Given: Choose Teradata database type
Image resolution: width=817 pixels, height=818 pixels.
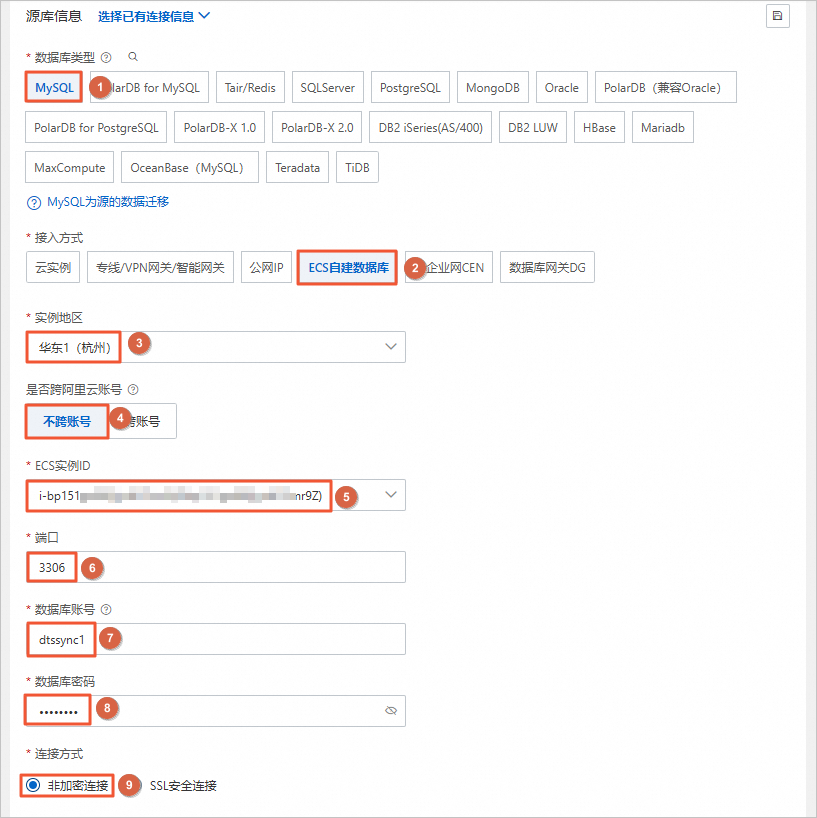Looking at the screenshot, I should [297, 167].
